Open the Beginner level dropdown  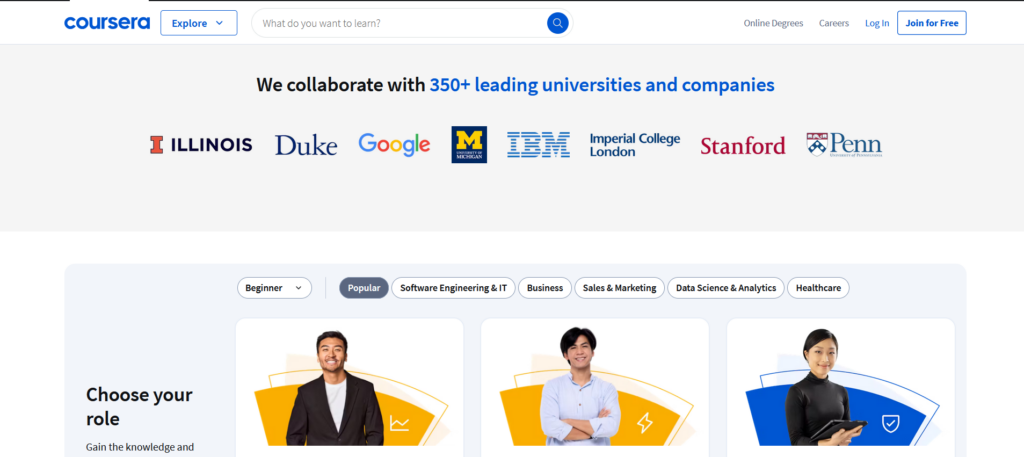(274, 288)
